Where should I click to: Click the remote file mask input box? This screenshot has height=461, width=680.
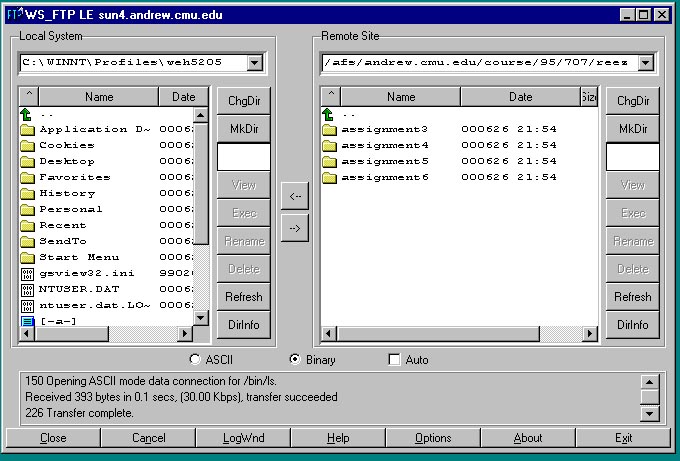[633, 157]
